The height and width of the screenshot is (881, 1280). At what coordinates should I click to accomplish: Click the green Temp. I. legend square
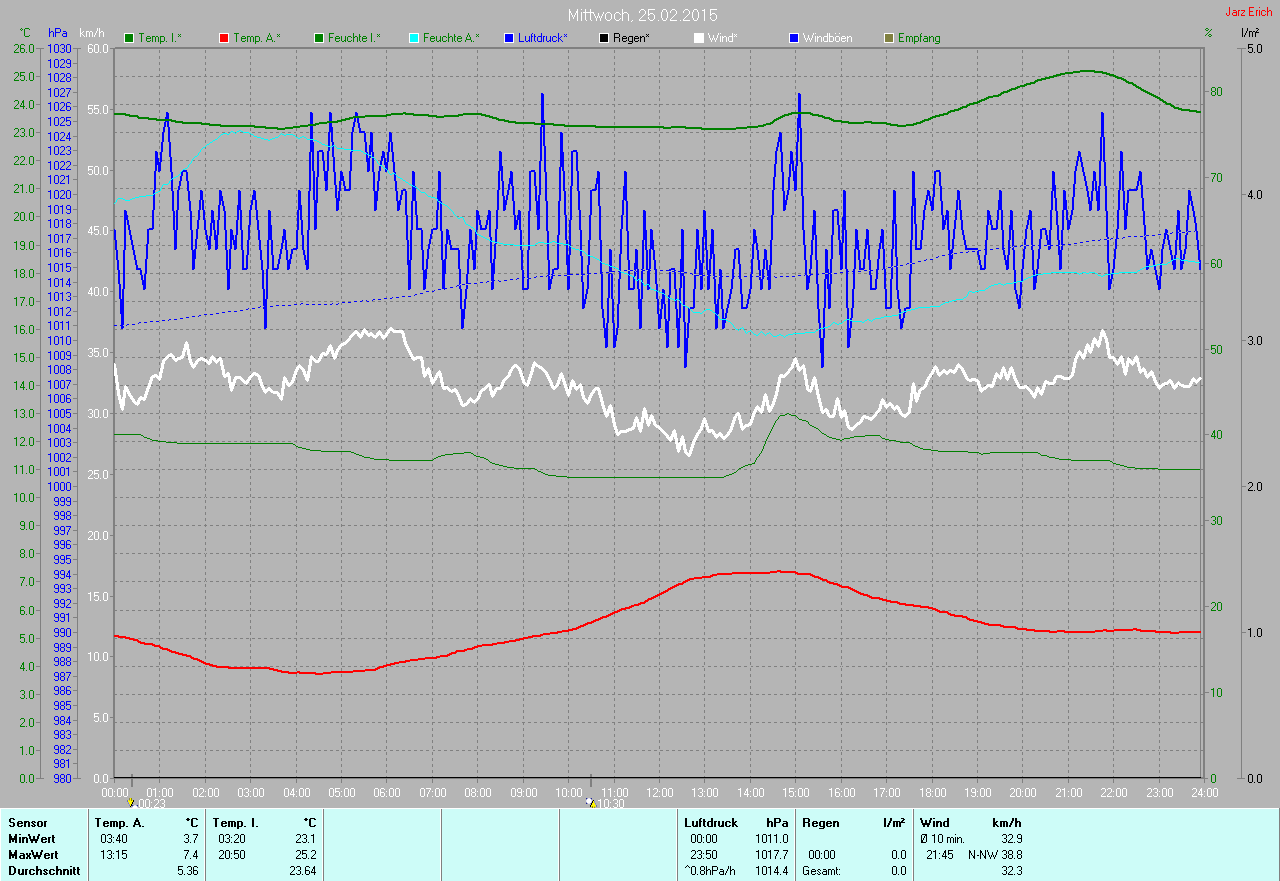pos(129,38)
